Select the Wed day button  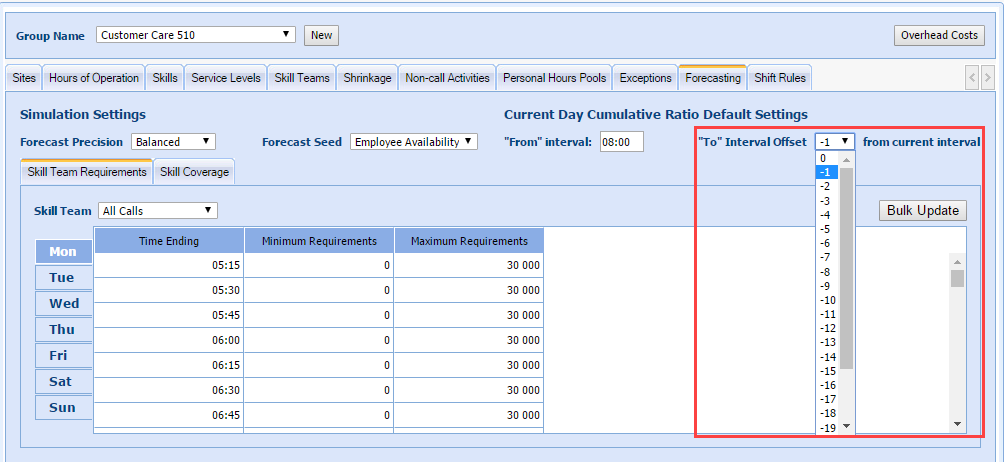(x=63, y=304)
